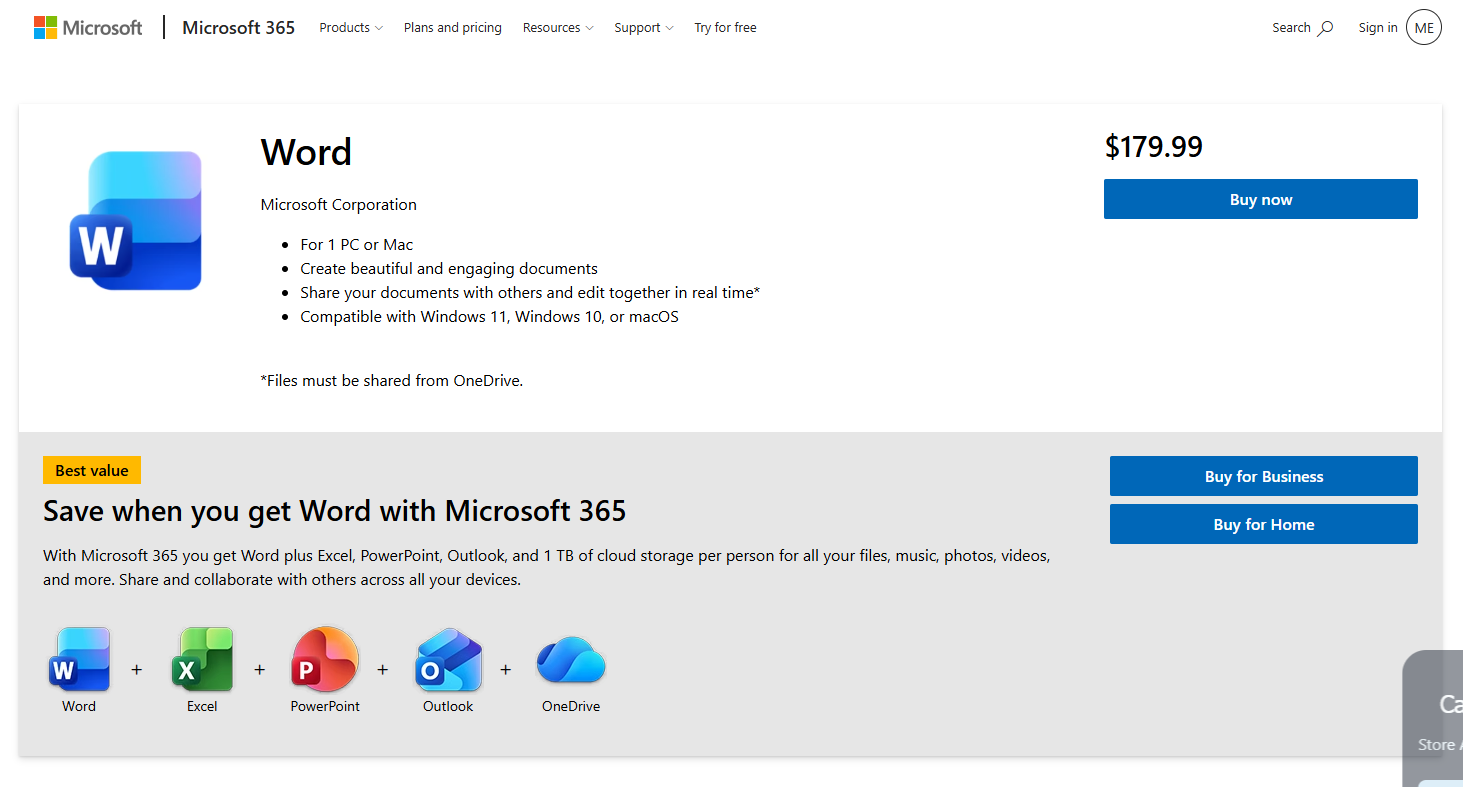The image size is (1463, 787).
Task: Click the 'Compatible with Windows 11' bullet
Action: pyautogui.click(x=490, y=317)
